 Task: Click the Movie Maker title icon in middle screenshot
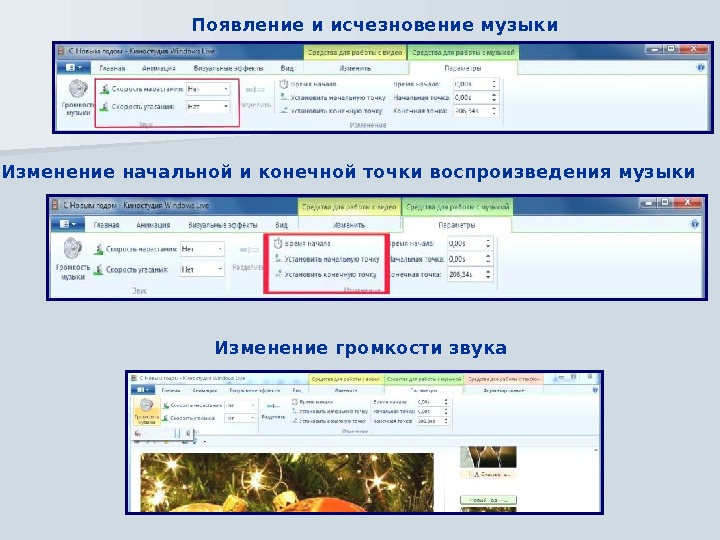[55, 205]
